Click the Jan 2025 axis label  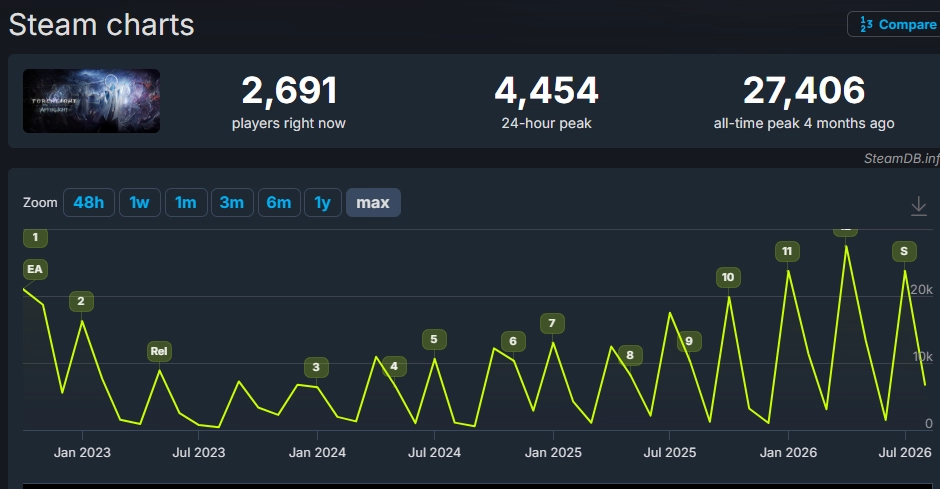(x=553, y=452)
